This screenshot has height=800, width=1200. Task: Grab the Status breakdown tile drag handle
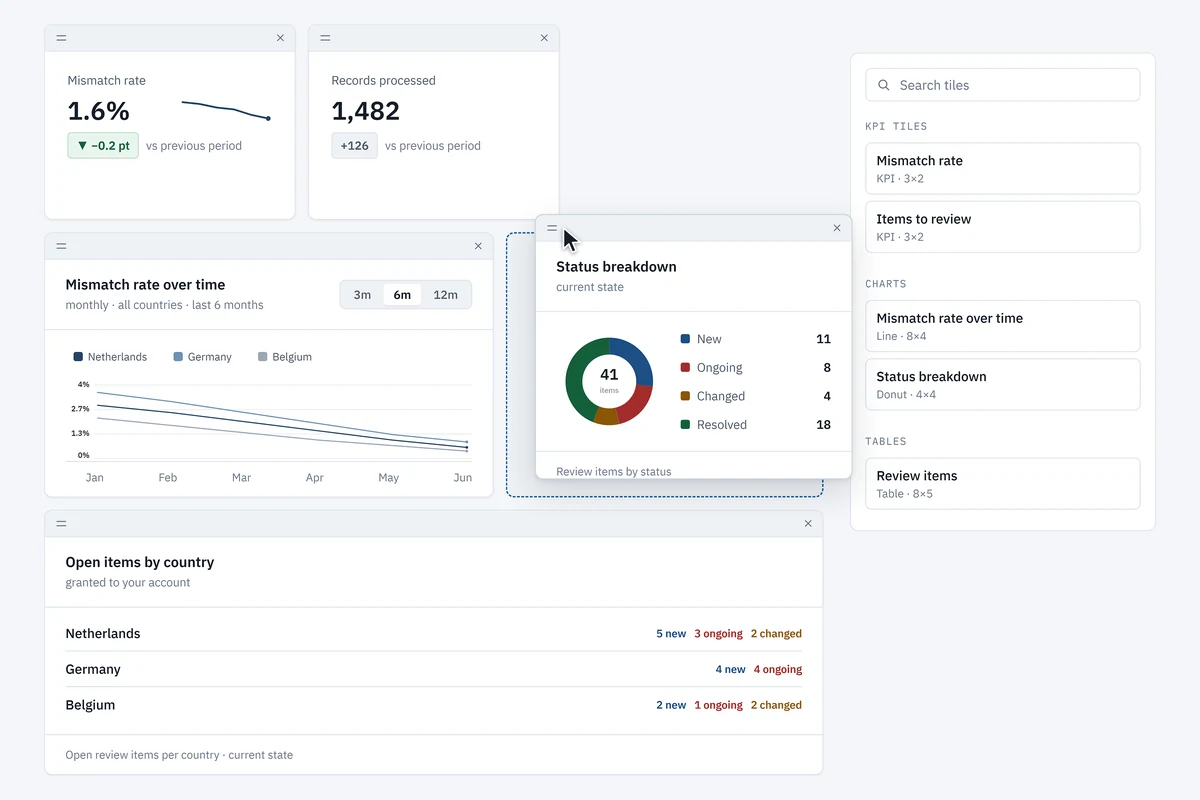(x=552, y=228)
